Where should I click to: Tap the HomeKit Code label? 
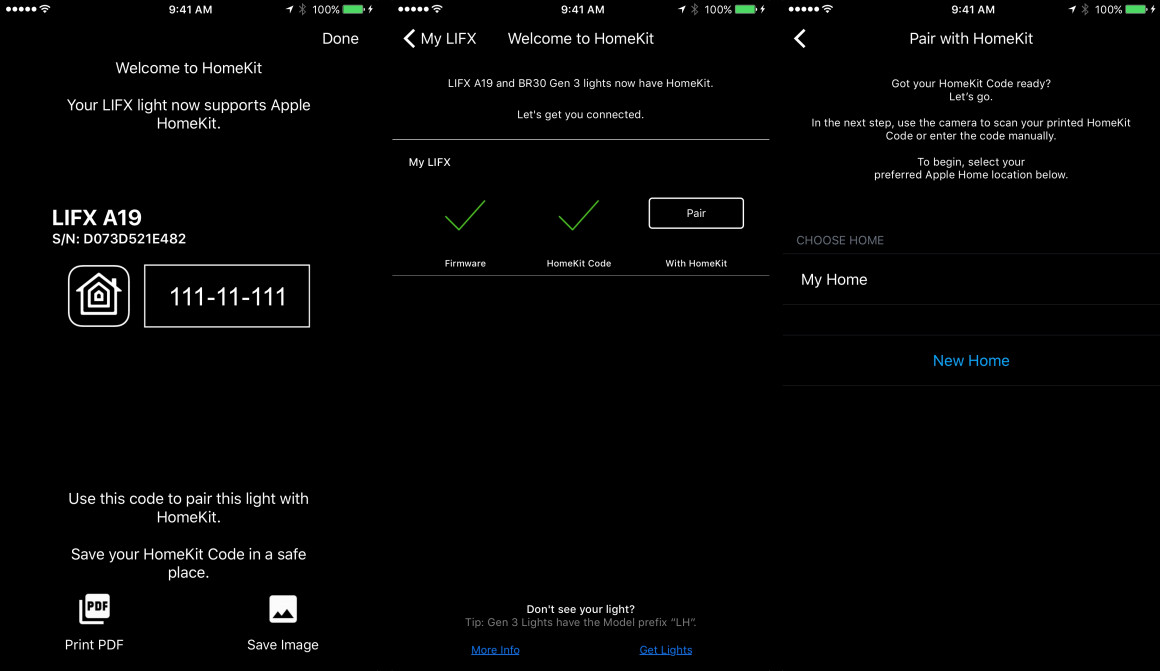pyautogui.click(x=579, y=263)
